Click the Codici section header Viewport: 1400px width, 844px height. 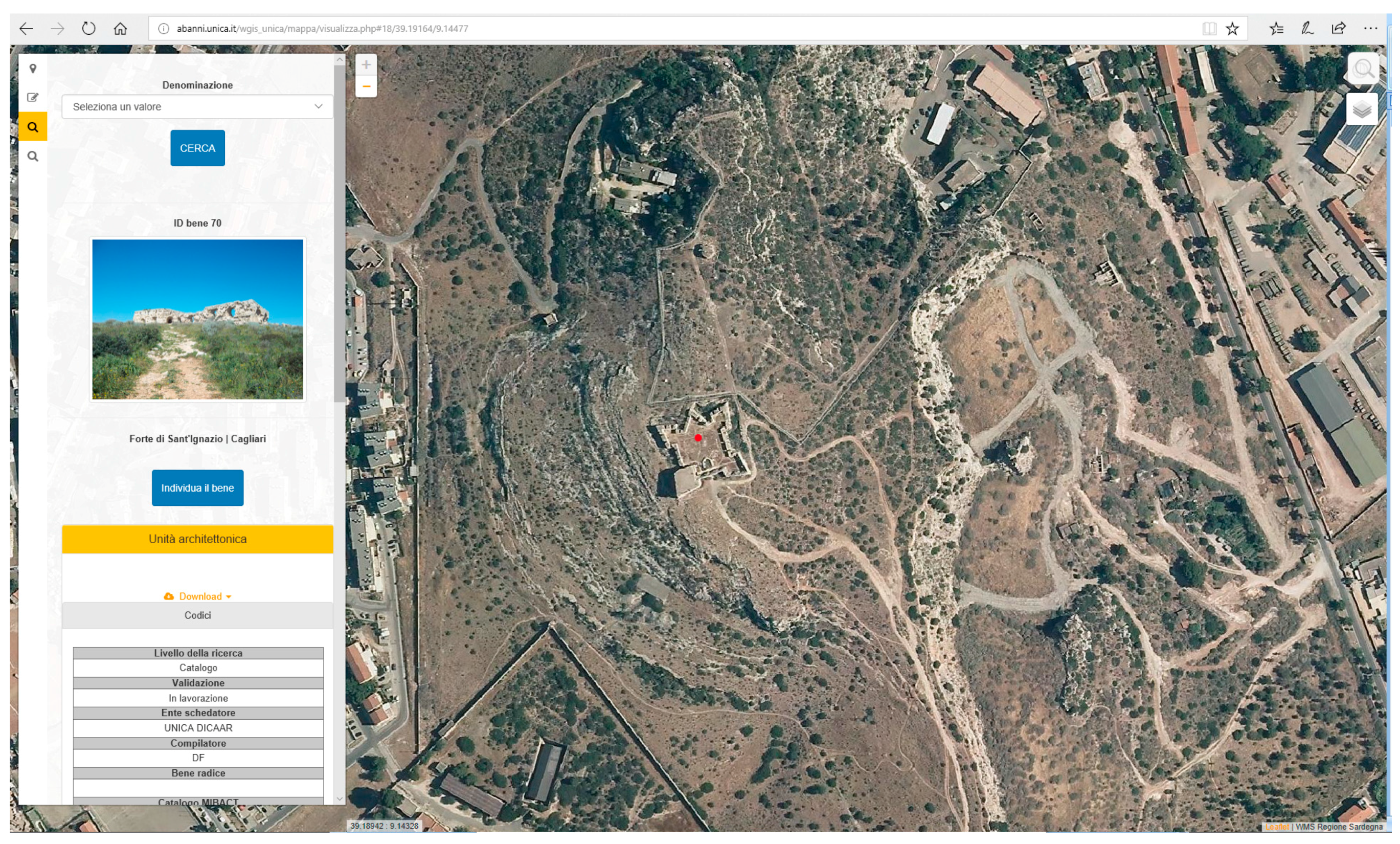coord(197,615)
